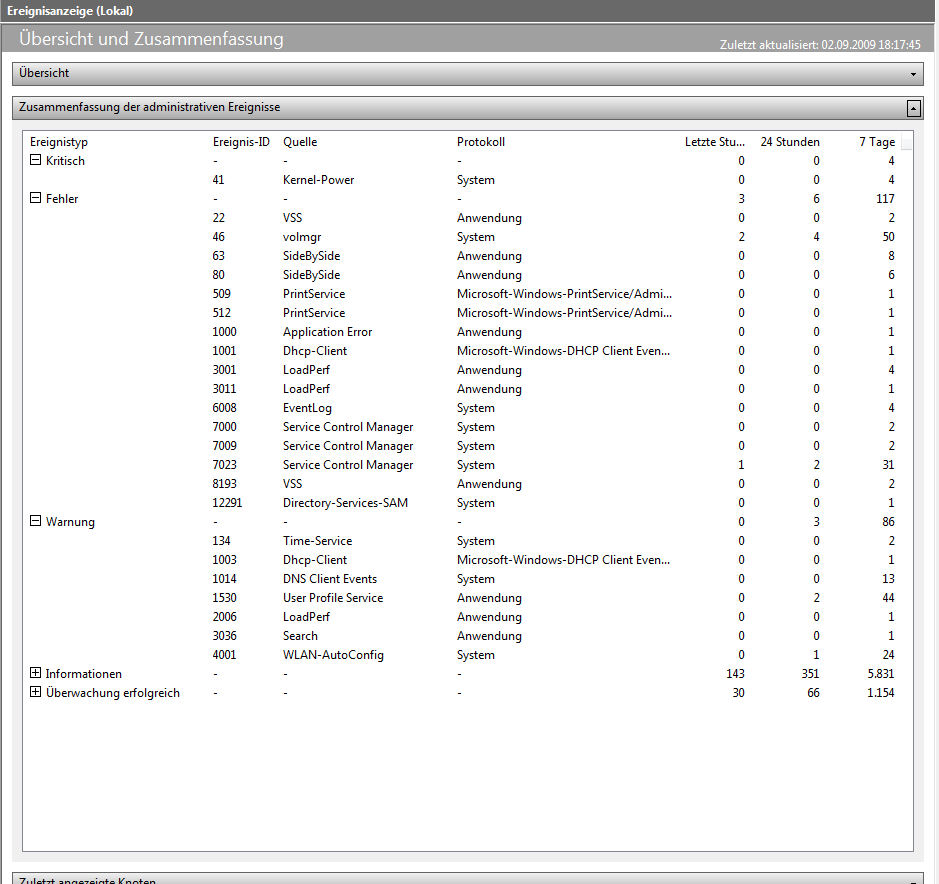Sort by 24 Stunden column header
Viewport: 939px width, 884px height.
[790, 142]
